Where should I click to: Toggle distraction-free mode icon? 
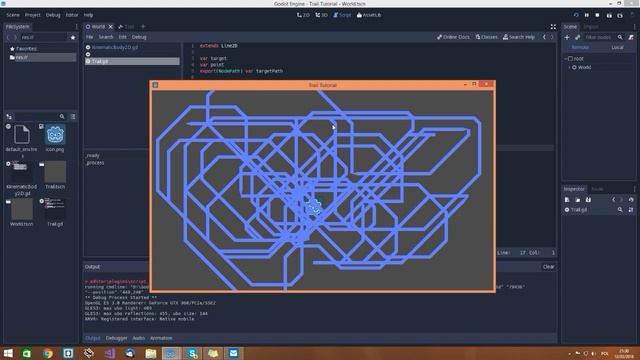553,27
